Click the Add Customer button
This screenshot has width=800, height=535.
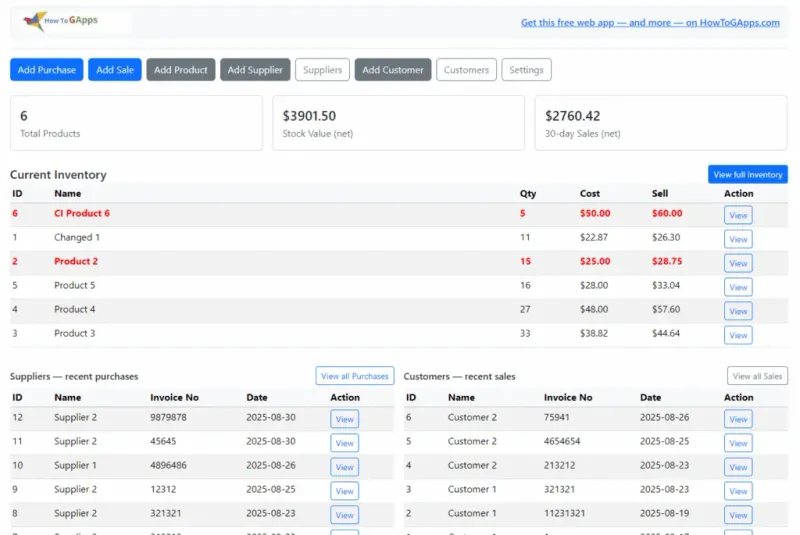393,70
